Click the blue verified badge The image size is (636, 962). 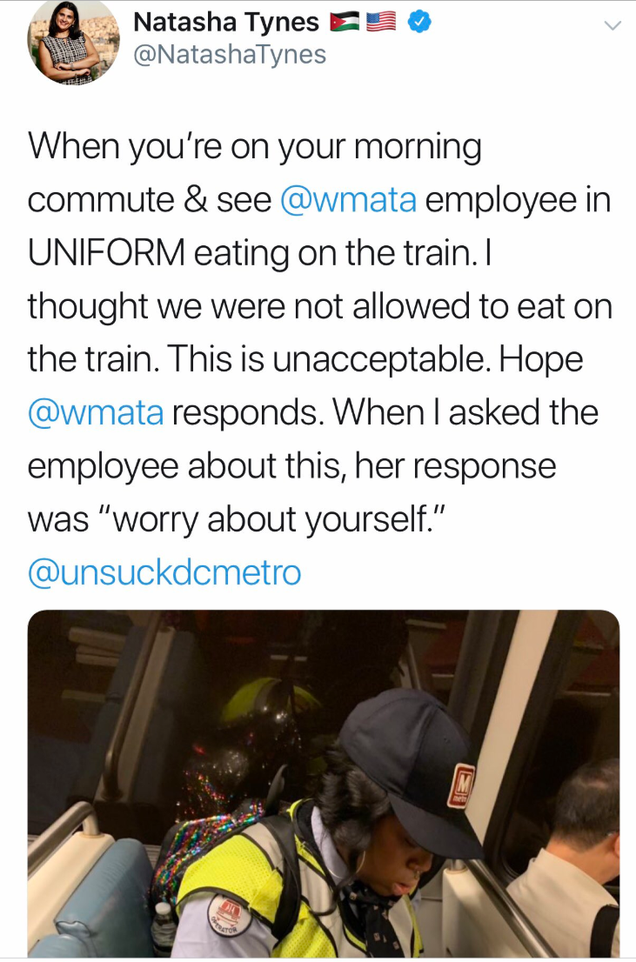(x=420, y=23)
